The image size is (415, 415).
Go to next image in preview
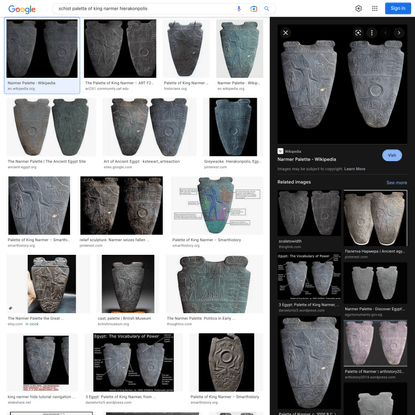399,33
